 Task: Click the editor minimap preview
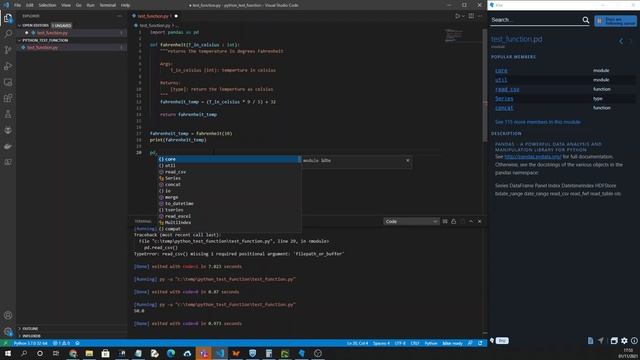click(x=454, y=36)
